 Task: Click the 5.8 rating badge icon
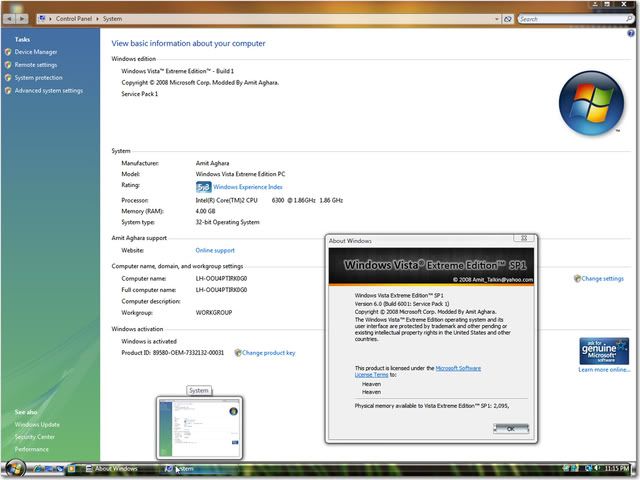pos(203,187)
